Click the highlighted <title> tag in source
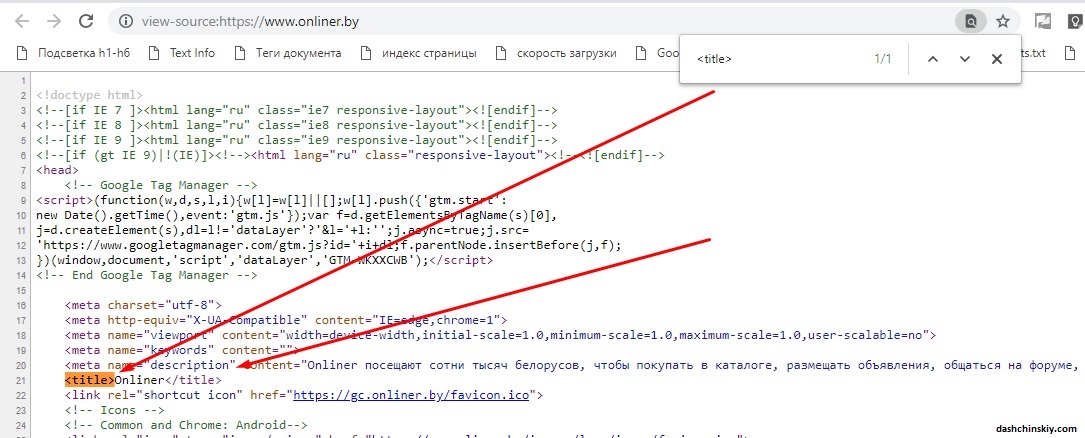Image resolution: width=1085 pixels, height=438 pixels. 90,380
